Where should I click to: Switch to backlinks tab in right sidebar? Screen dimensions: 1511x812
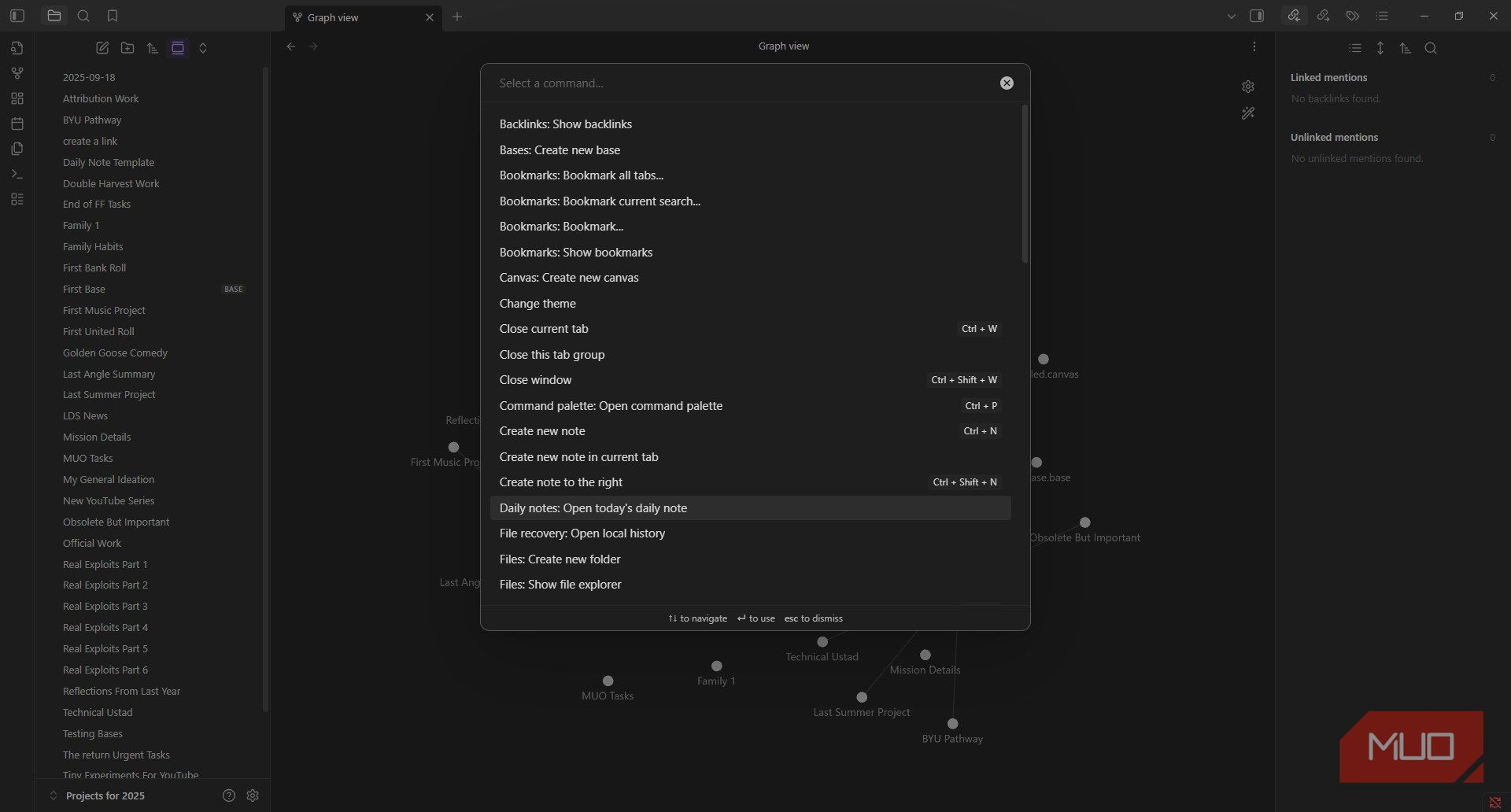[x=1294, y=16]
